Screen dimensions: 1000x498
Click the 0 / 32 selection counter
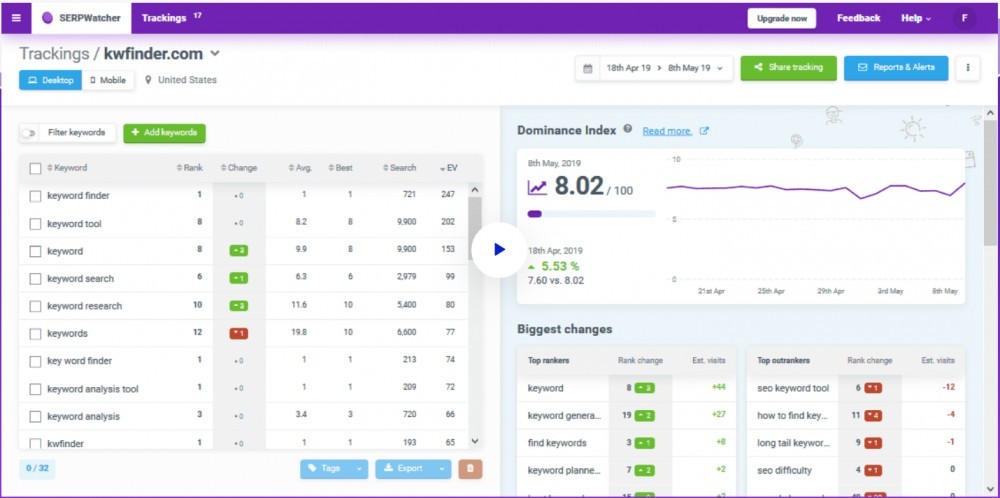tap(38, 468)
